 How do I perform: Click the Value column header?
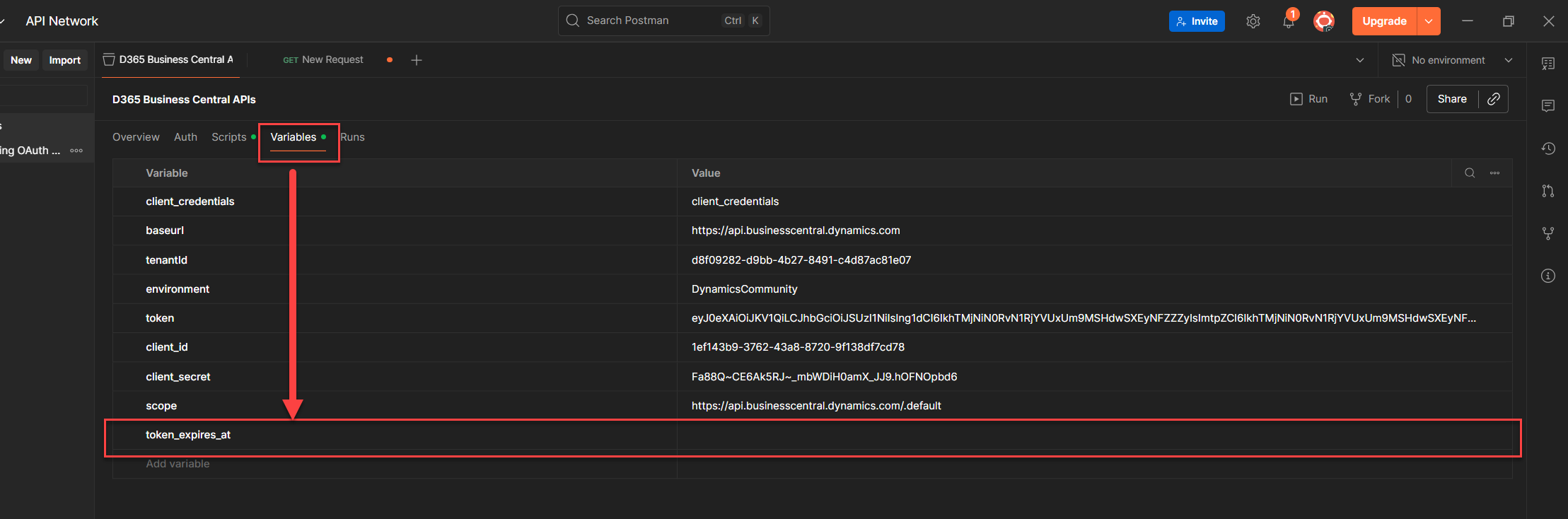[x=706, y=173]
